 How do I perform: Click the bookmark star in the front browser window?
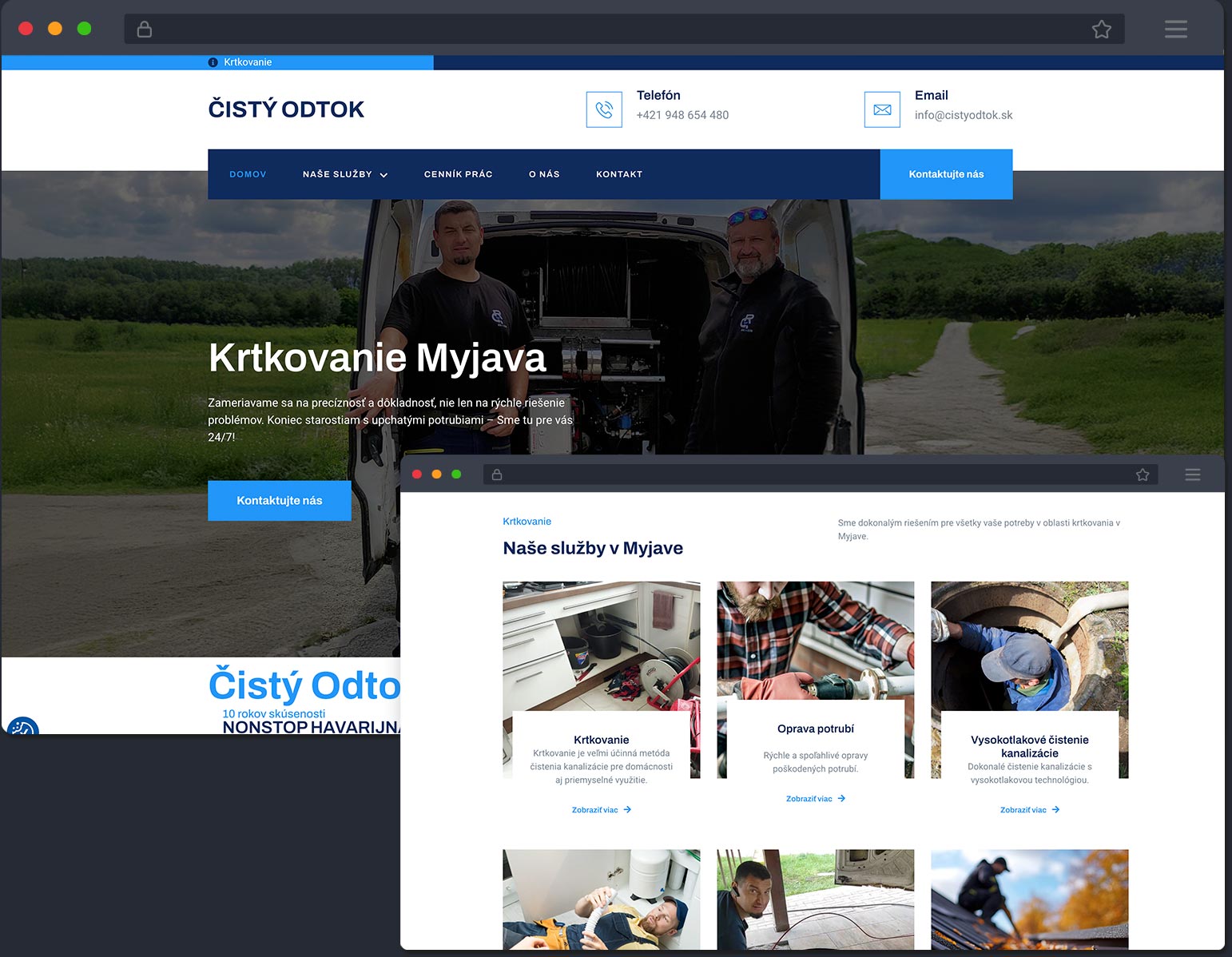point(1143,474)
